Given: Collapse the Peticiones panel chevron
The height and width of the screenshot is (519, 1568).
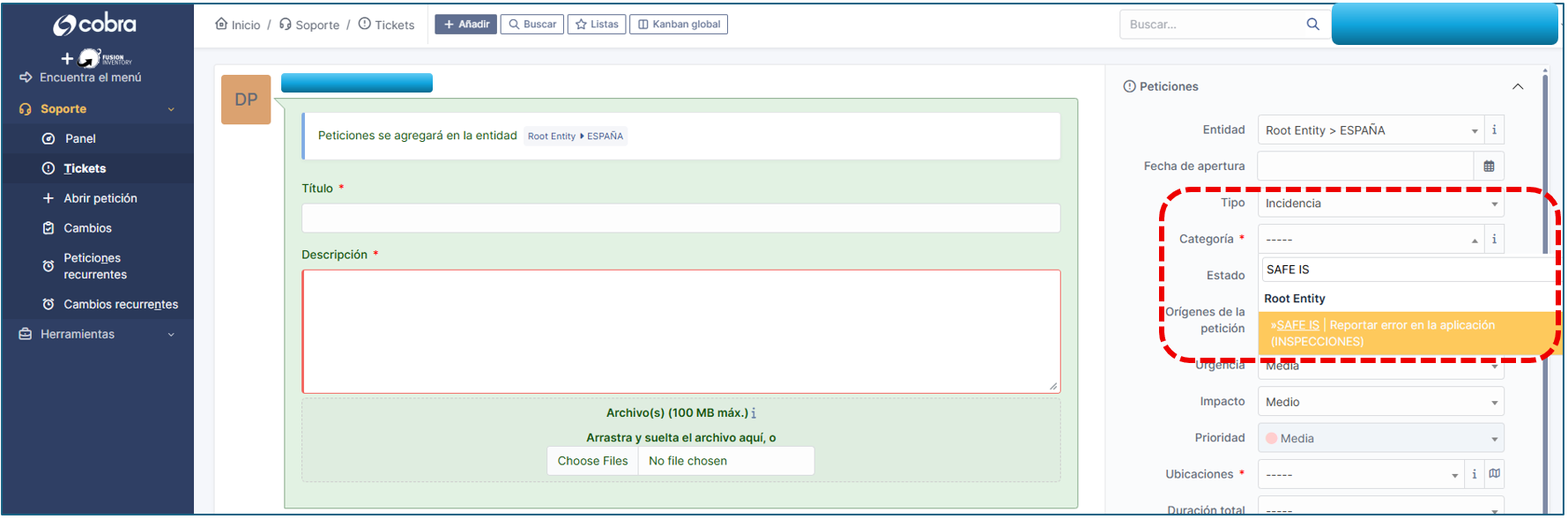Looking at the screenshot, I should click(x=1518, y=86).
